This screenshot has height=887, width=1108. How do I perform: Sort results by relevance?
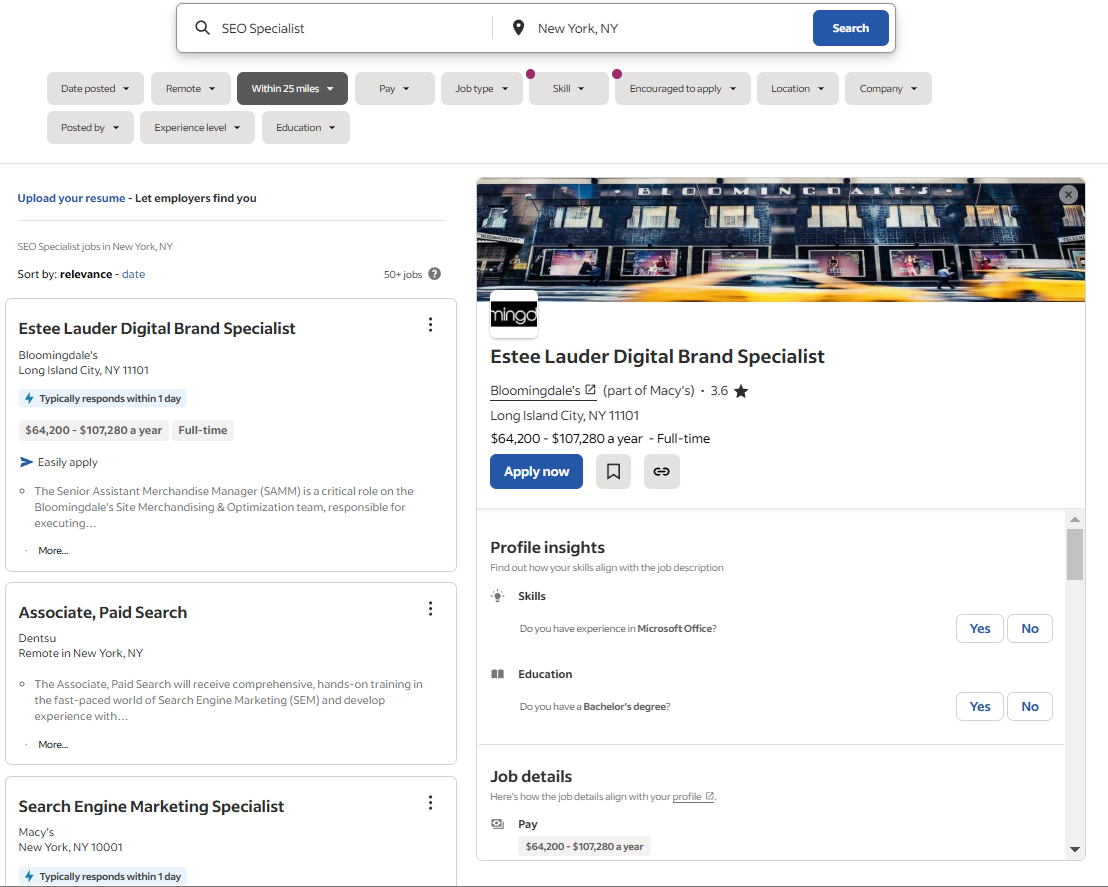coord(86,274)
